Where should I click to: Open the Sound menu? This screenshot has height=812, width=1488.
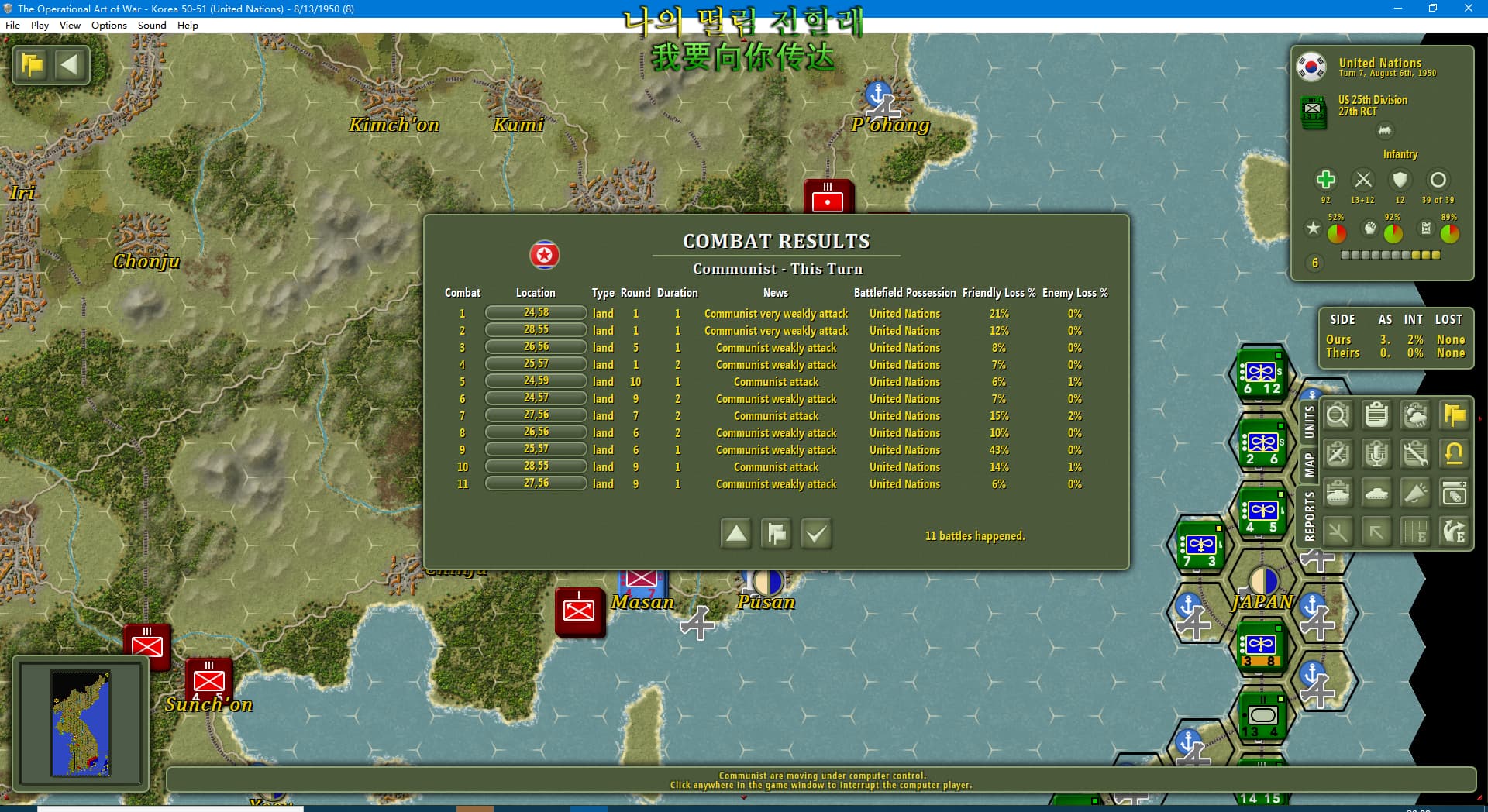(x=152, y=25)
